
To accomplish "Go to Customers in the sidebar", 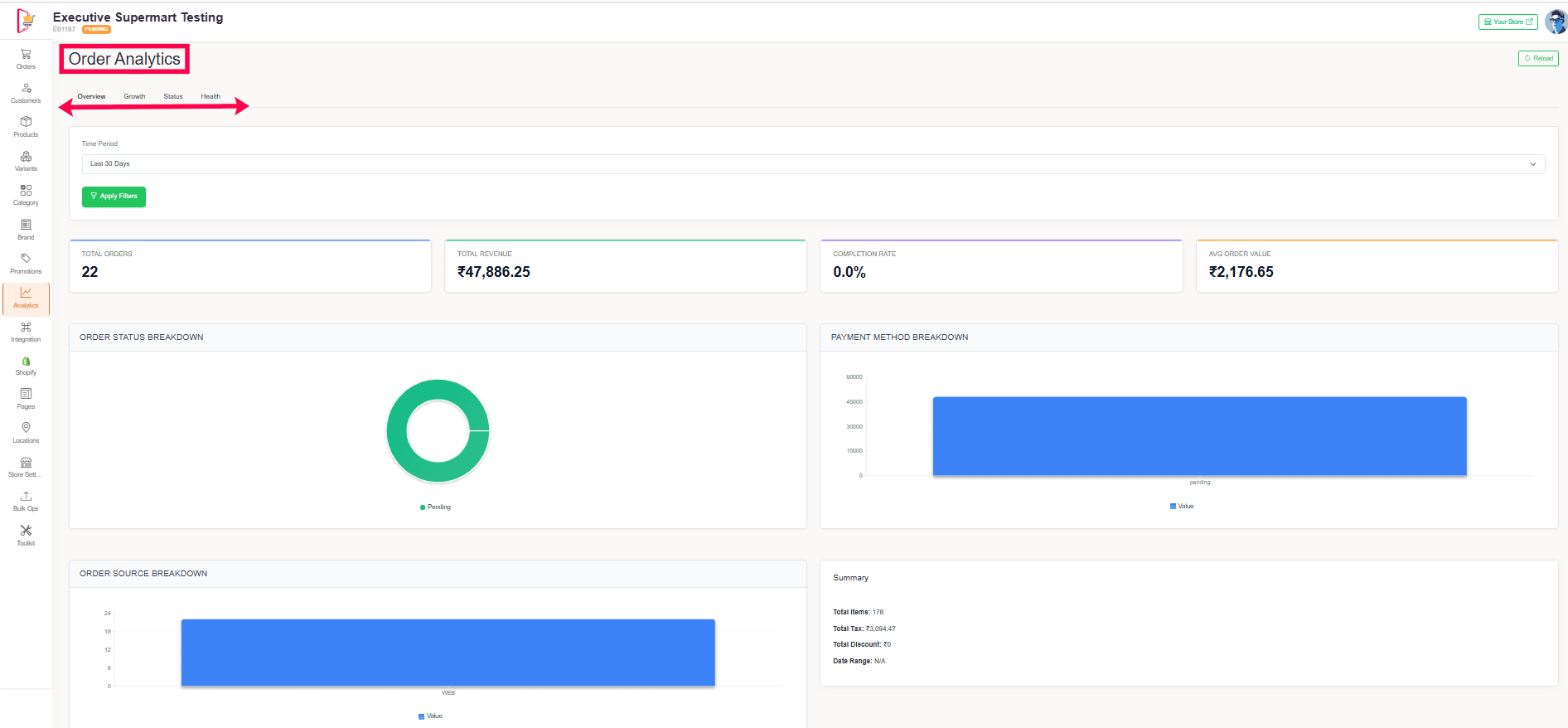I will [26, 89].
